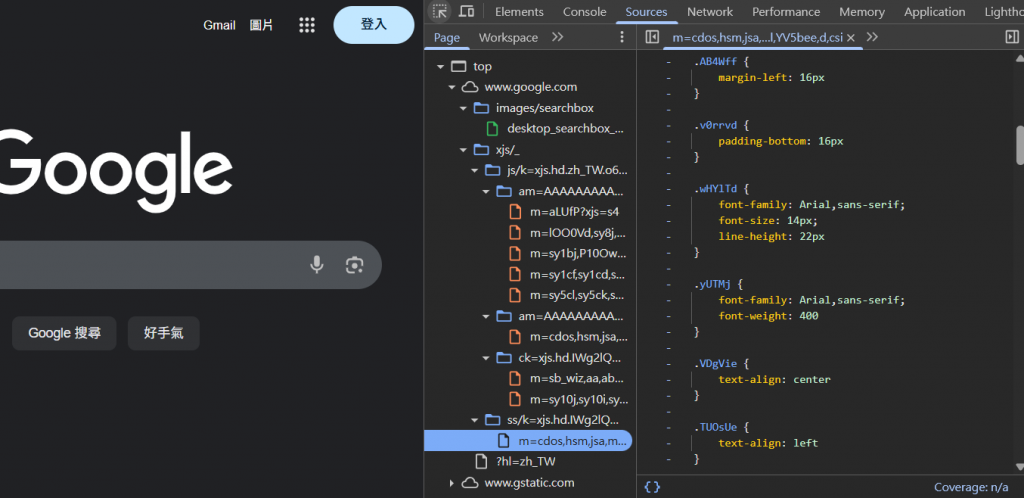The width and height of the screenshot is (1024, 498).
Task: Click the images/searchbox folder icon
Action: click(481, 108)
